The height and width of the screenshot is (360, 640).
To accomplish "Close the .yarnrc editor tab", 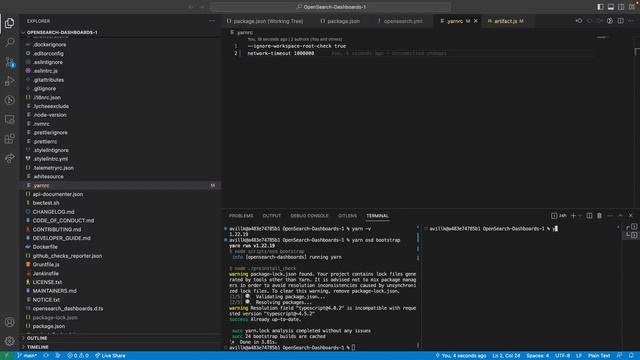I will [476, 21].
